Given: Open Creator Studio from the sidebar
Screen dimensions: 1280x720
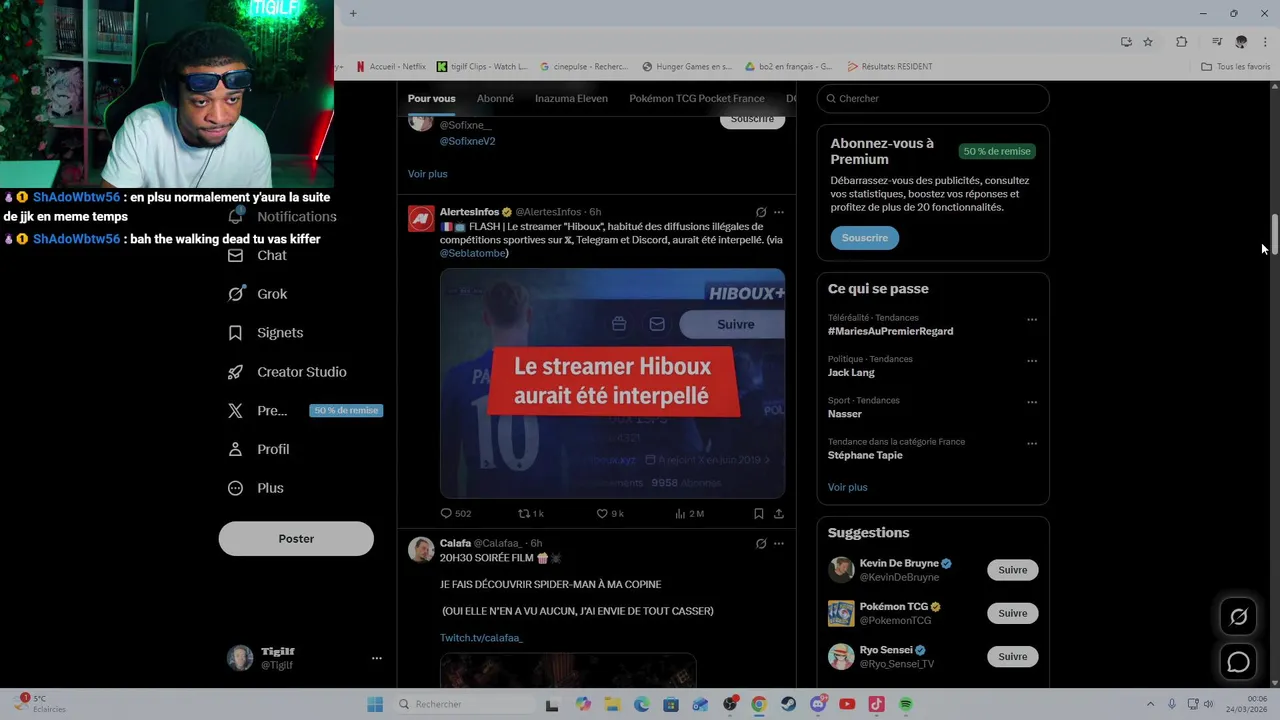Looking at the screenshot, I should (287, 372).
